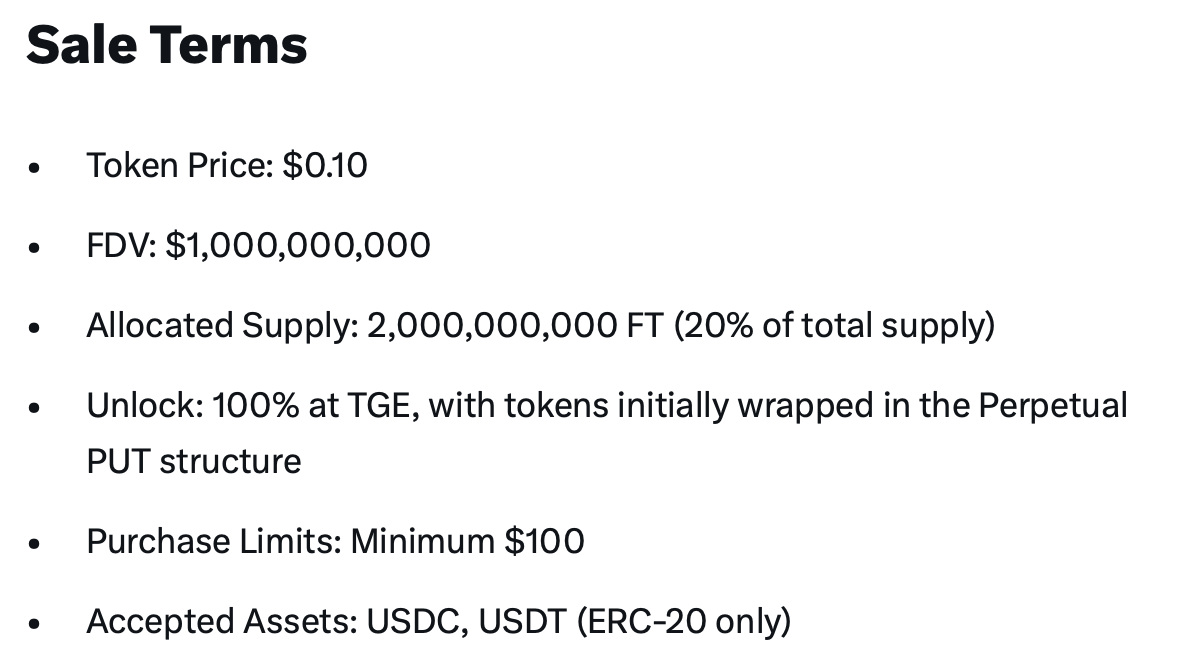Viewport: 1178px width, 668px height.
Task: Click the word Perpetual in the Unlock line
Action: click(1052, 405)
